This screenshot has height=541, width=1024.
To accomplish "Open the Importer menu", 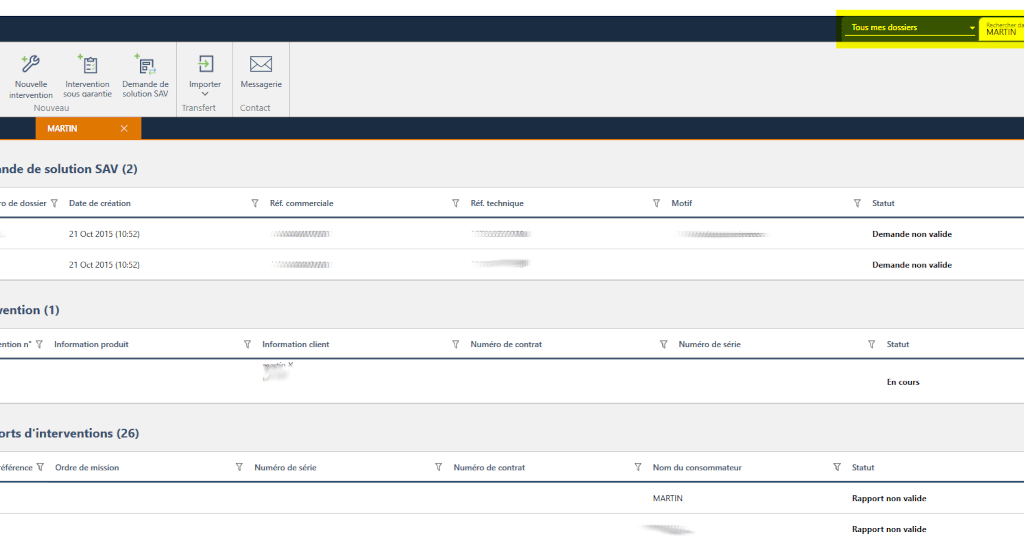I will click(x=205, y=75).
